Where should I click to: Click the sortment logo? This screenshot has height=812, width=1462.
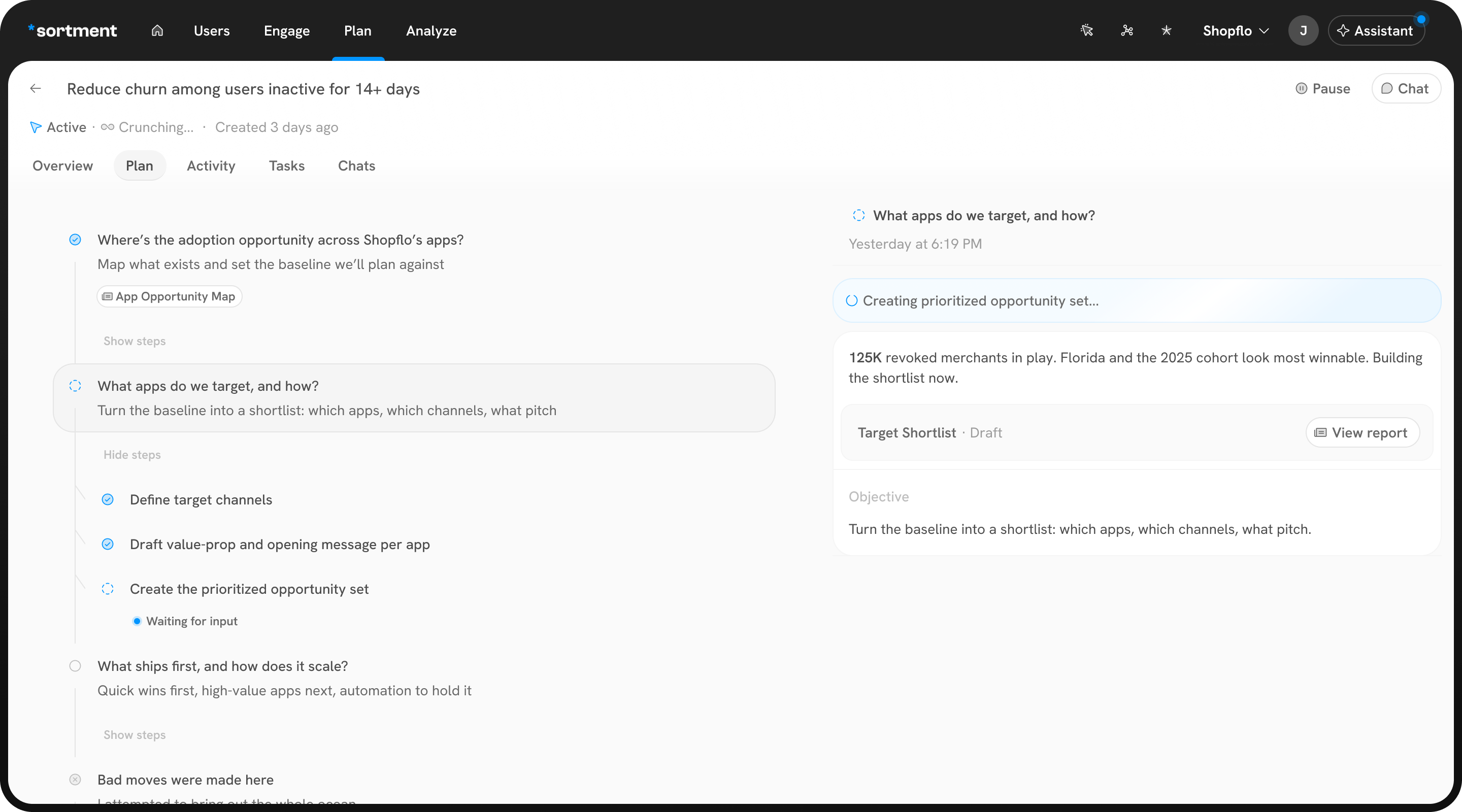tap(73, 30)
